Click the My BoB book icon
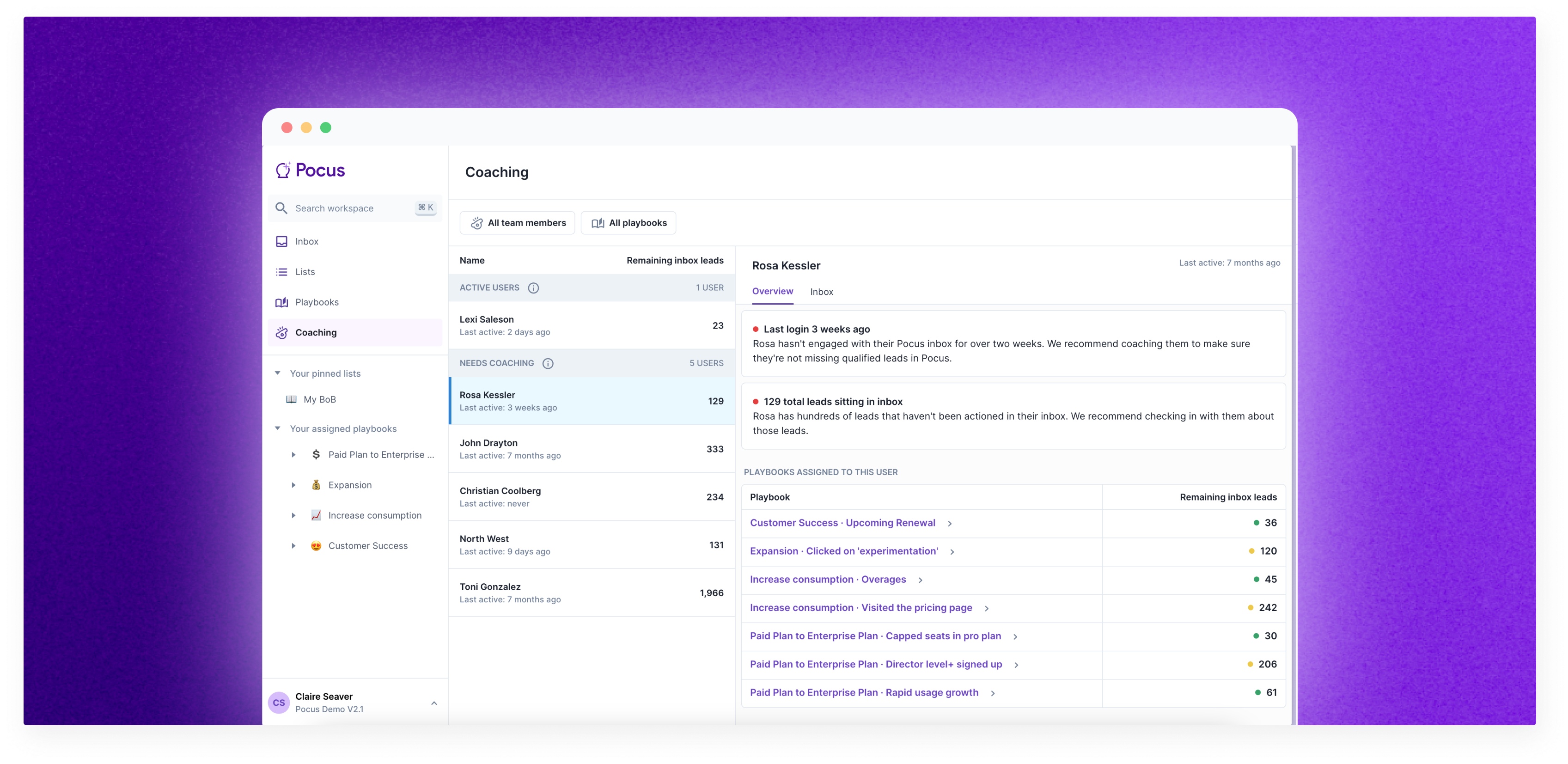This screenshot has width=1568, height=764. [x=292, y=399]
